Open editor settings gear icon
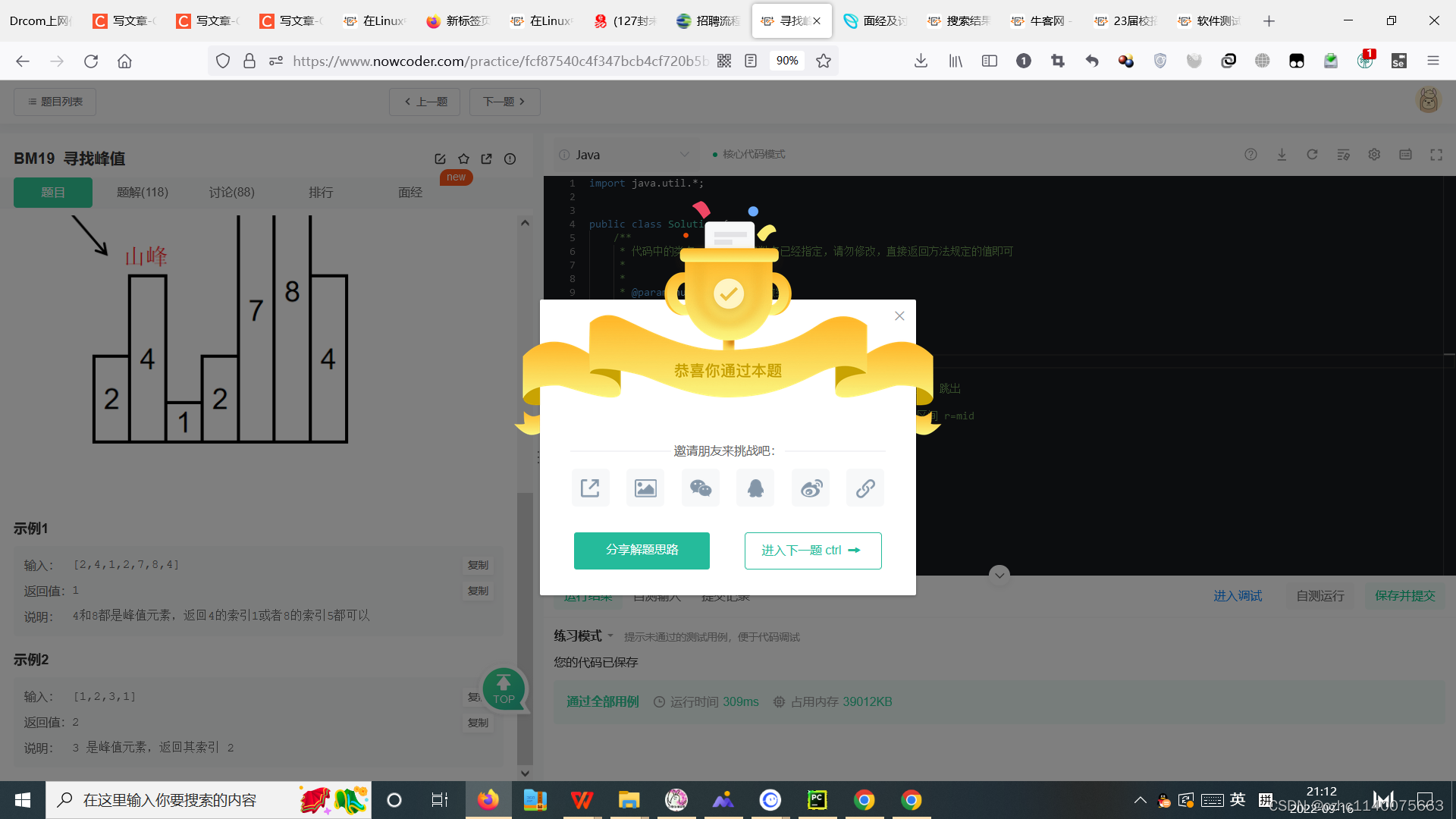The width and height of the screenshot is (1456, 819). click(x=1374, y=154)
